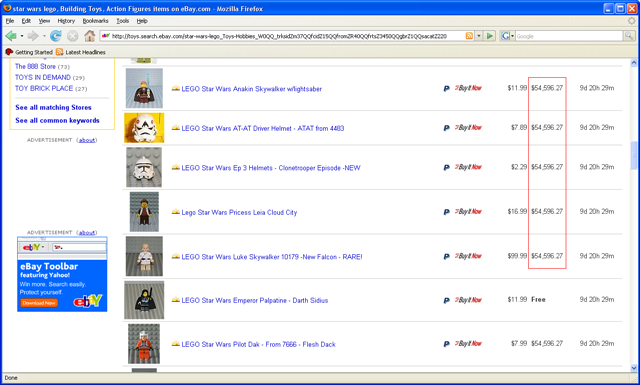
Task: Click PayPal icon on Luke Skywalker 10179 row
Action: pyautogui.click(x=447, y=257)
